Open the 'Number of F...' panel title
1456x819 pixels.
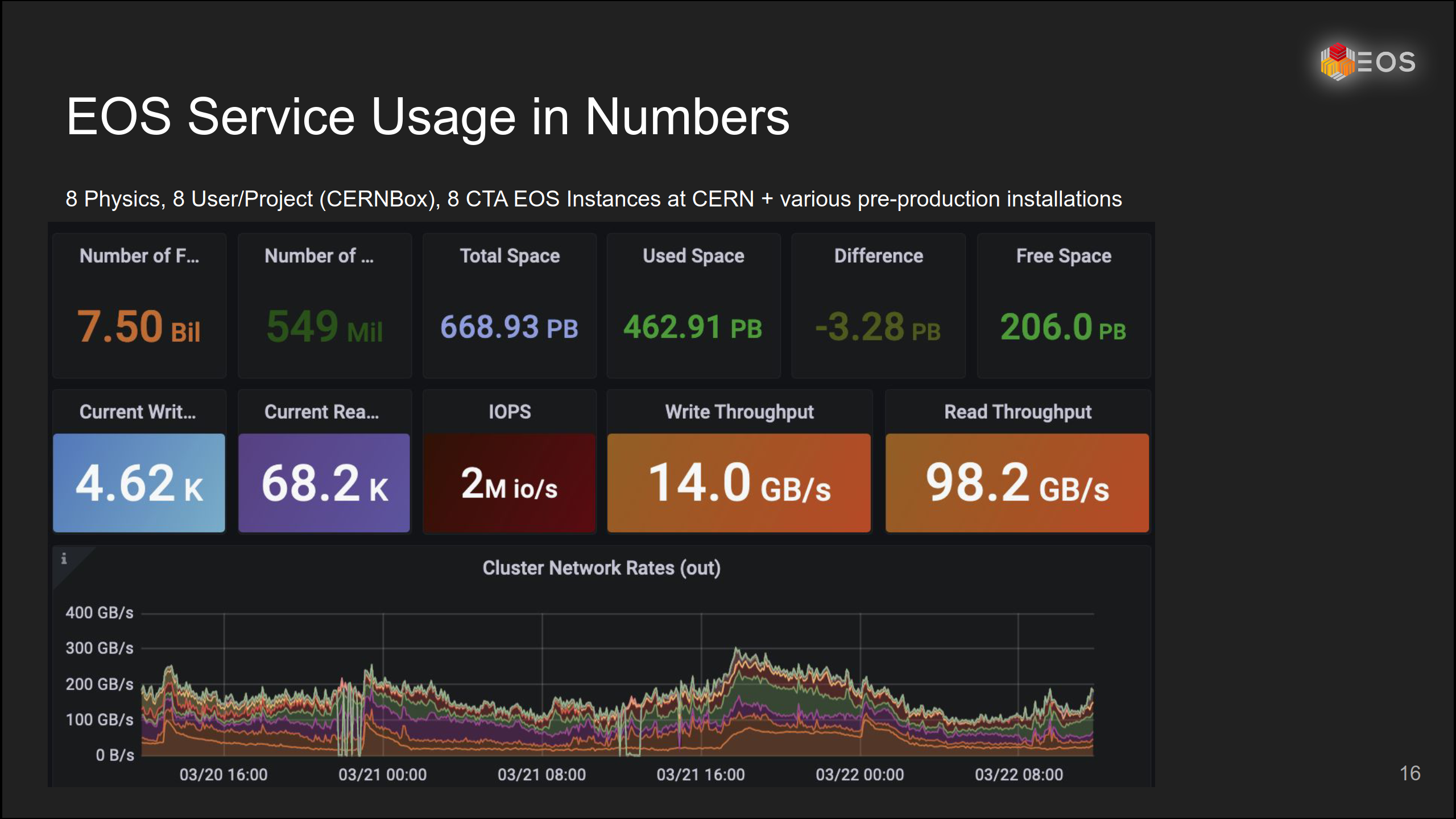click(139, 256)
